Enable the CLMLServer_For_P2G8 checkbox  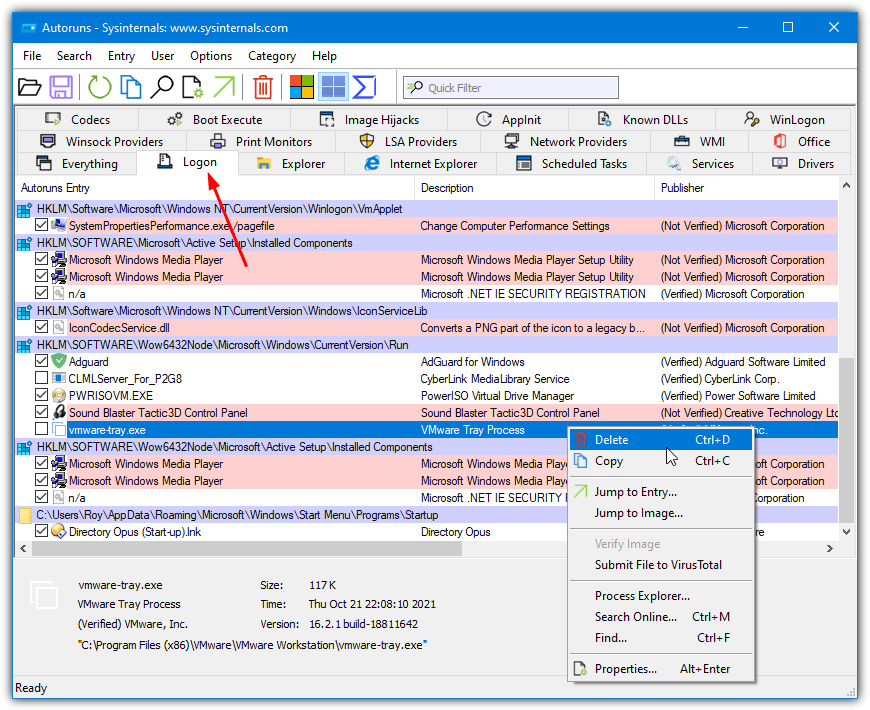(41, 378)
